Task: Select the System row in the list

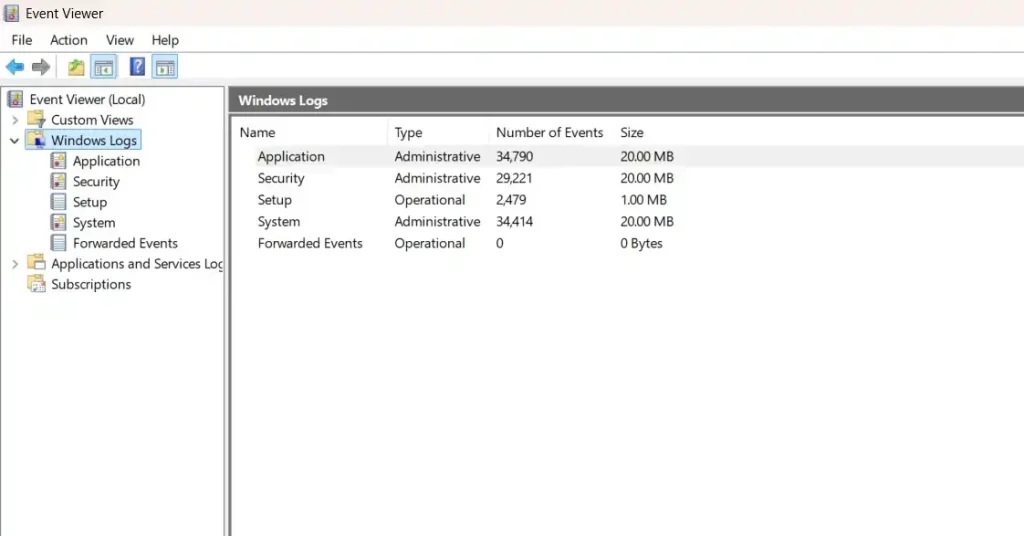Action: [x=627, y=221]
